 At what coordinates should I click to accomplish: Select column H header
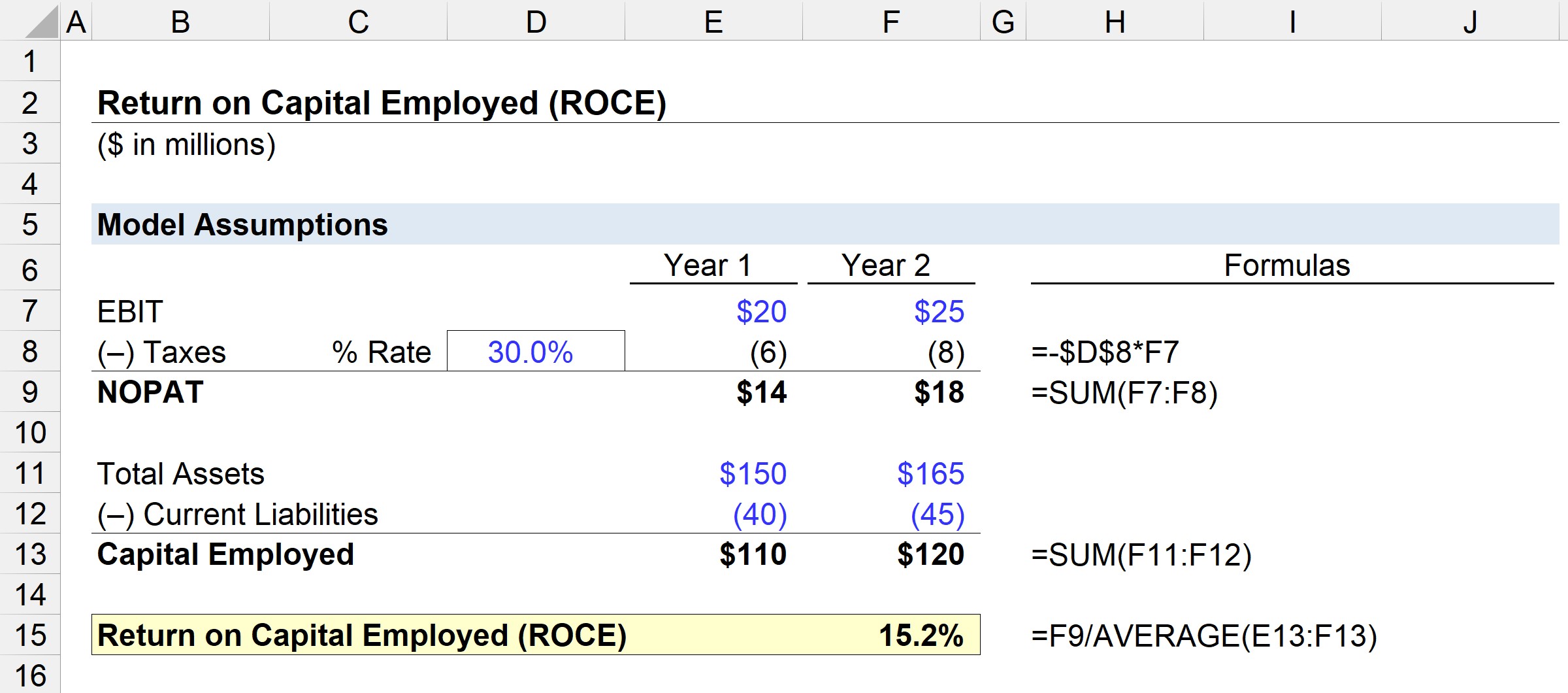coord(1115,22)
